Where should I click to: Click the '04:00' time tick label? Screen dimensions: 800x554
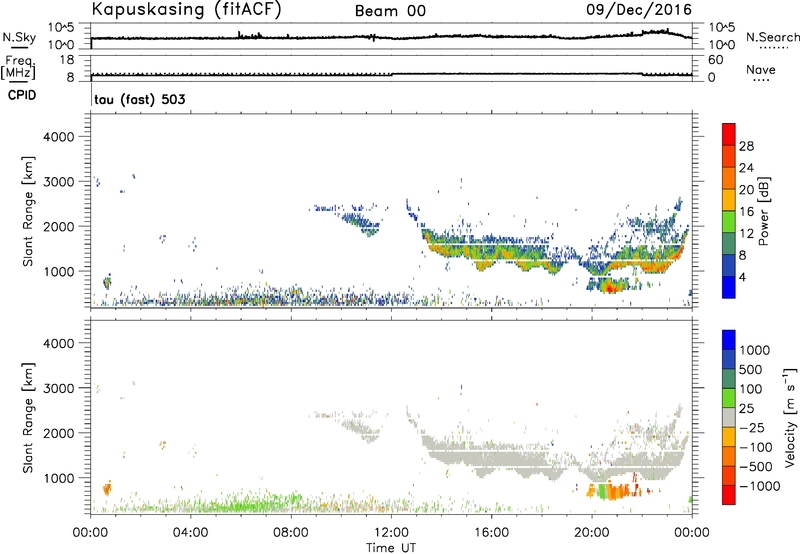[x=191, y=533]
